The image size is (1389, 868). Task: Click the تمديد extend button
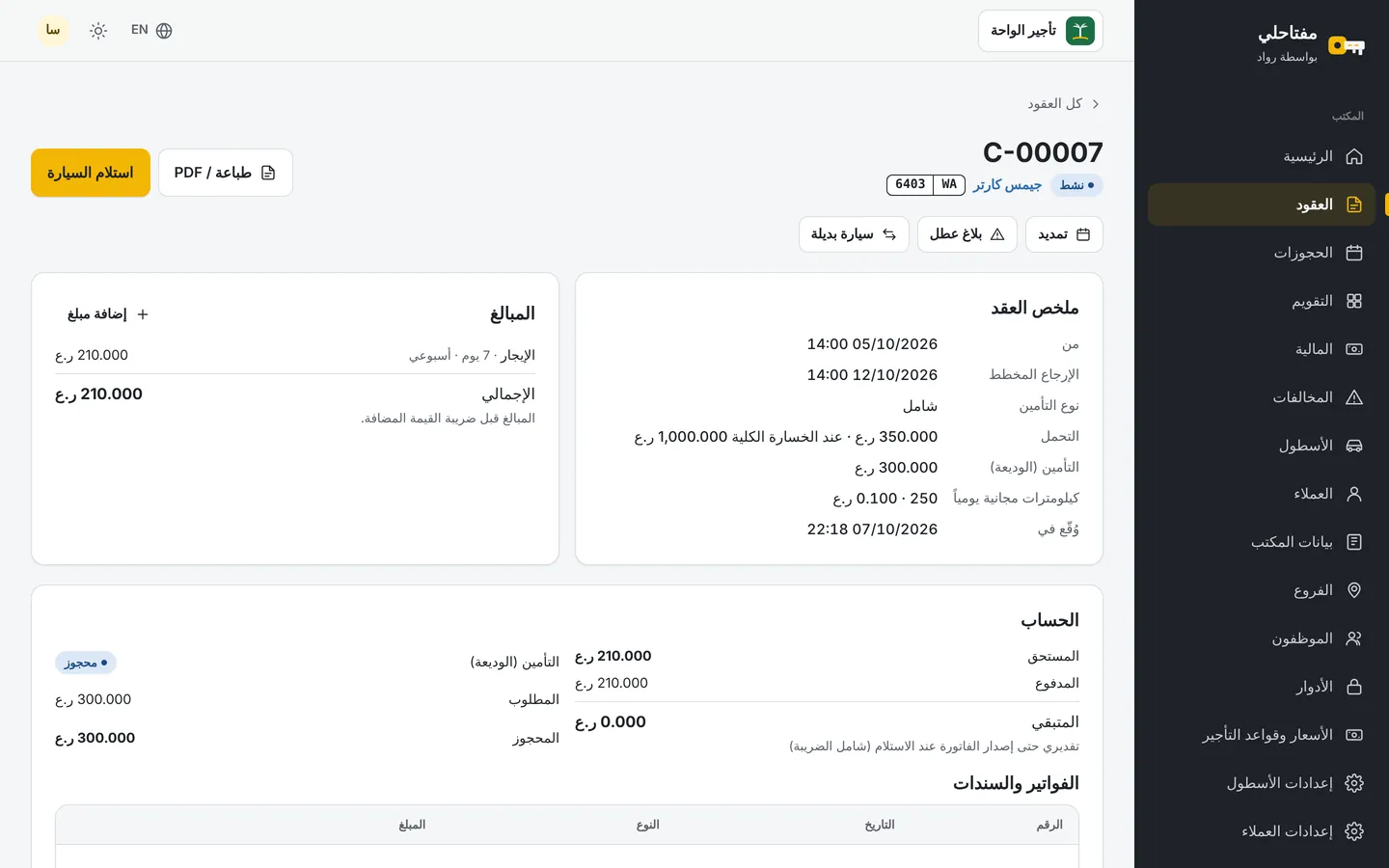(1064, 234)
